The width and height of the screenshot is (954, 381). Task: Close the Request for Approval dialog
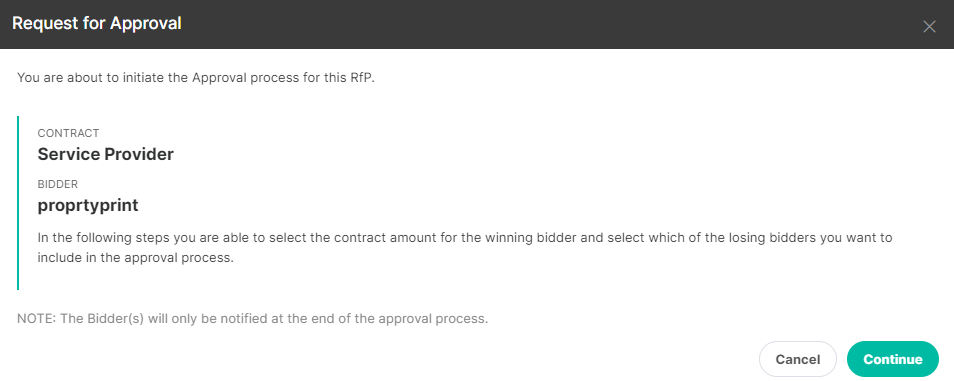pyautogui.click(x=928, y=26)
